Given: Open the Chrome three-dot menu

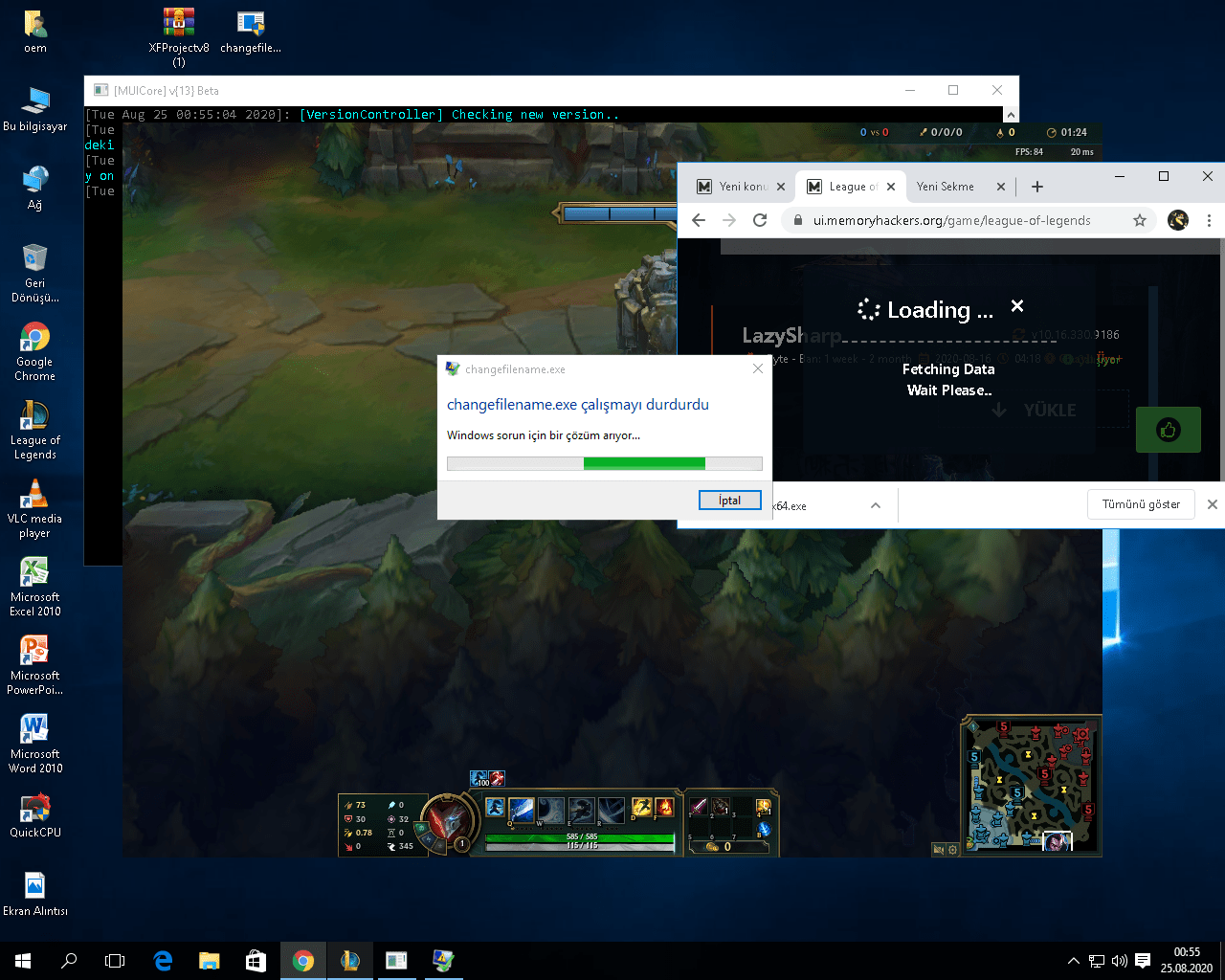Looking at the screenshot, I should point(1209,220).
